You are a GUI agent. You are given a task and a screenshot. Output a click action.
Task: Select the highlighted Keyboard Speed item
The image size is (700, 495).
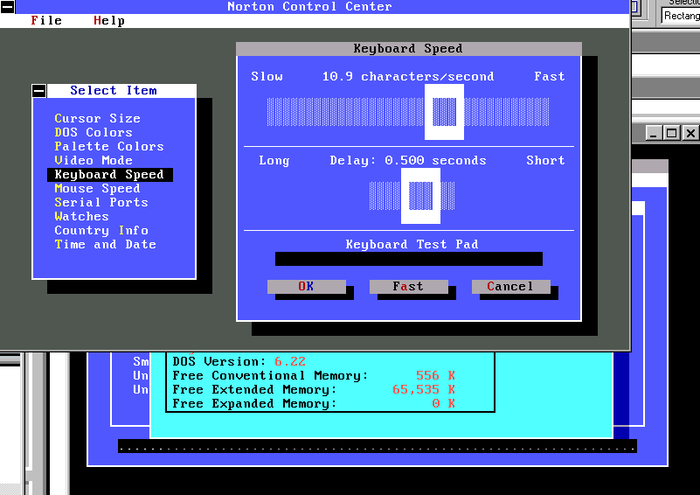(108, 175)
